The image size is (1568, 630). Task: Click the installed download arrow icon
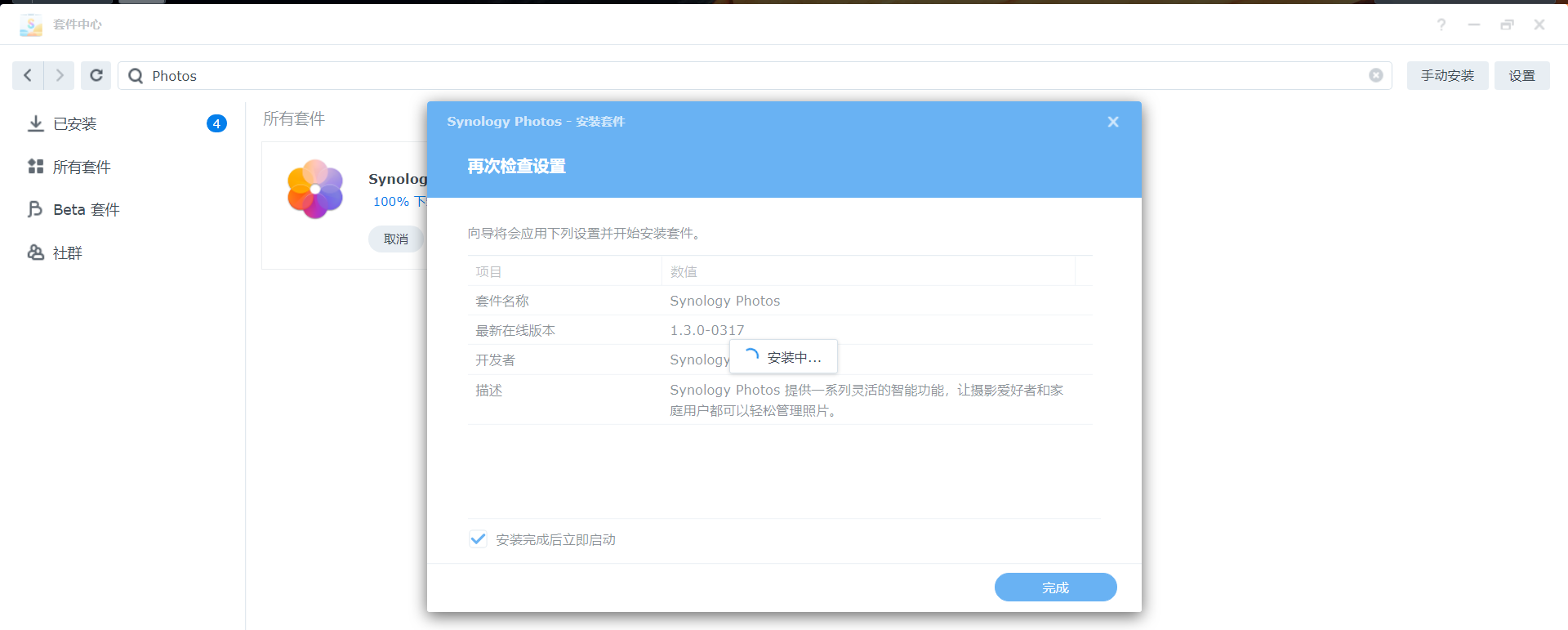pos(35,123)
